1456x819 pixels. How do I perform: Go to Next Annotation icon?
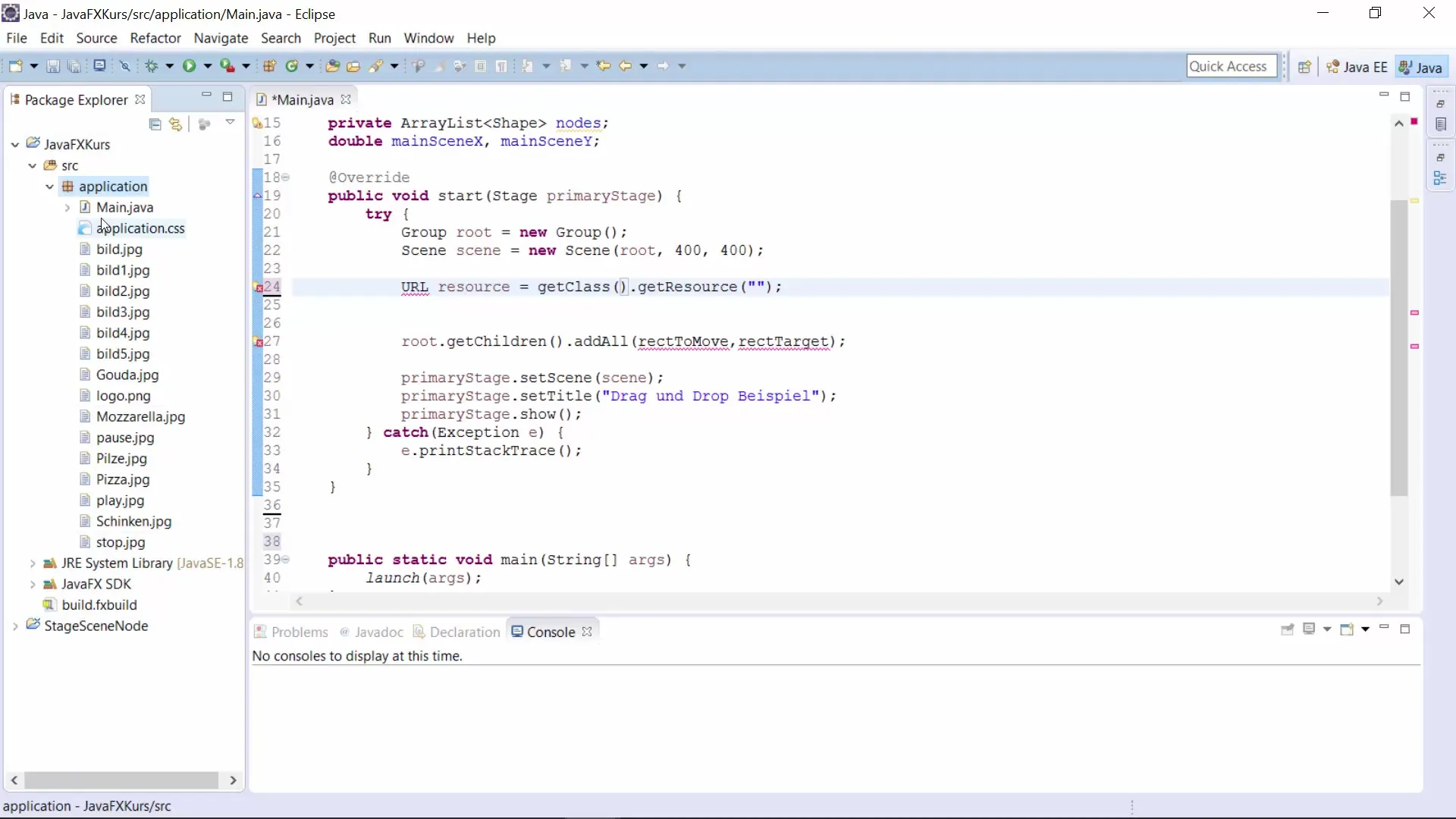click(x=528, y=66)
